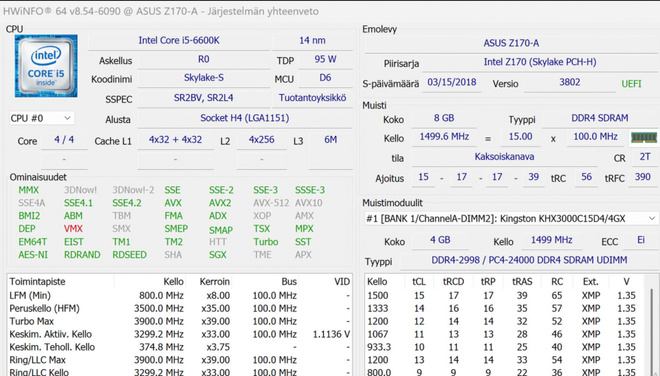660x376 pixels.
Task: Click the Socket H4 (LGA1151) field
Action: click(245, 118)
